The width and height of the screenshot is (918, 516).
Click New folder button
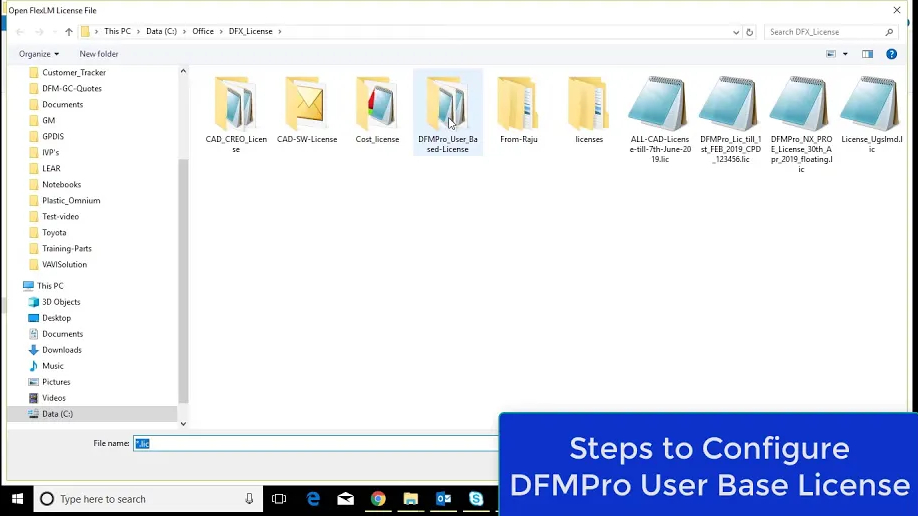[x=98, y=54]
